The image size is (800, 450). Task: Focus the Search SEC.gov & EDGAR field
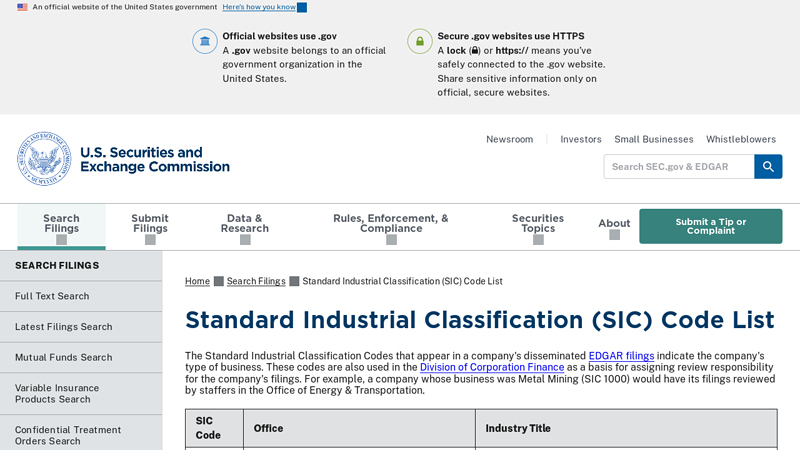point(679,166)
